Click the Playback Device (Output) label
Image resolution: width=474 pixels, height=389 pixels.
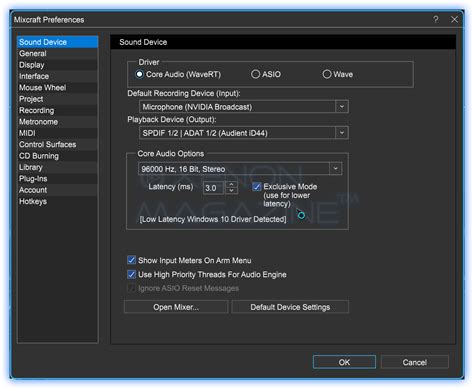(x=172, y=119)
